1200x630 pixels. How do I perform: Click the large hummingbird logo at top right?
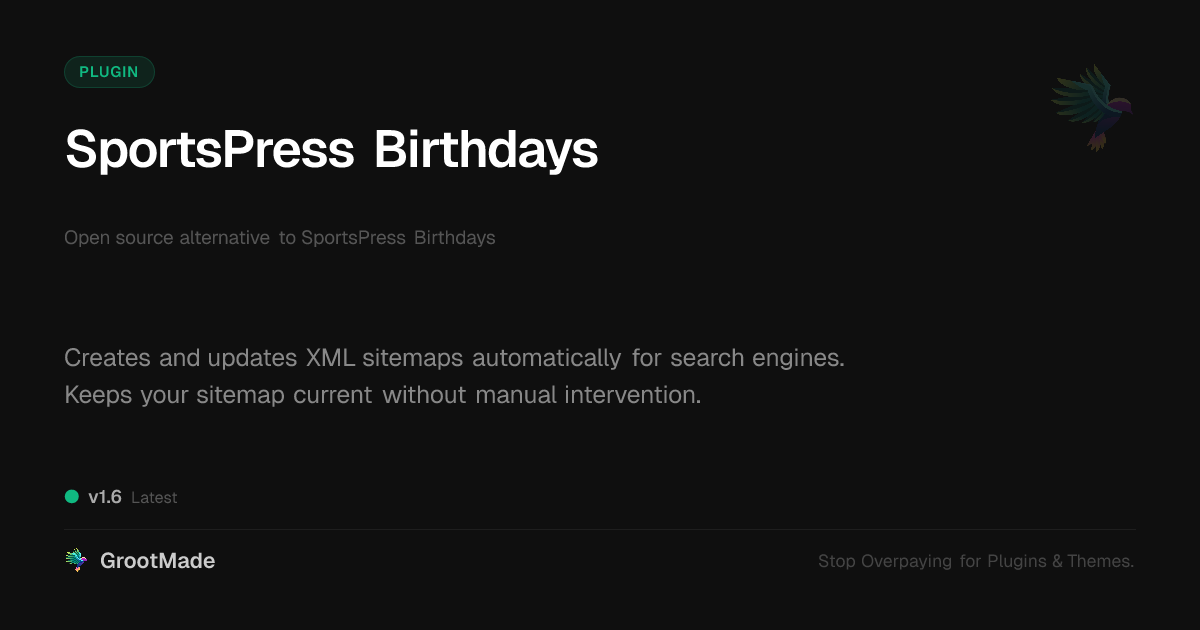pyautogui.click(x=1092, y=107)
